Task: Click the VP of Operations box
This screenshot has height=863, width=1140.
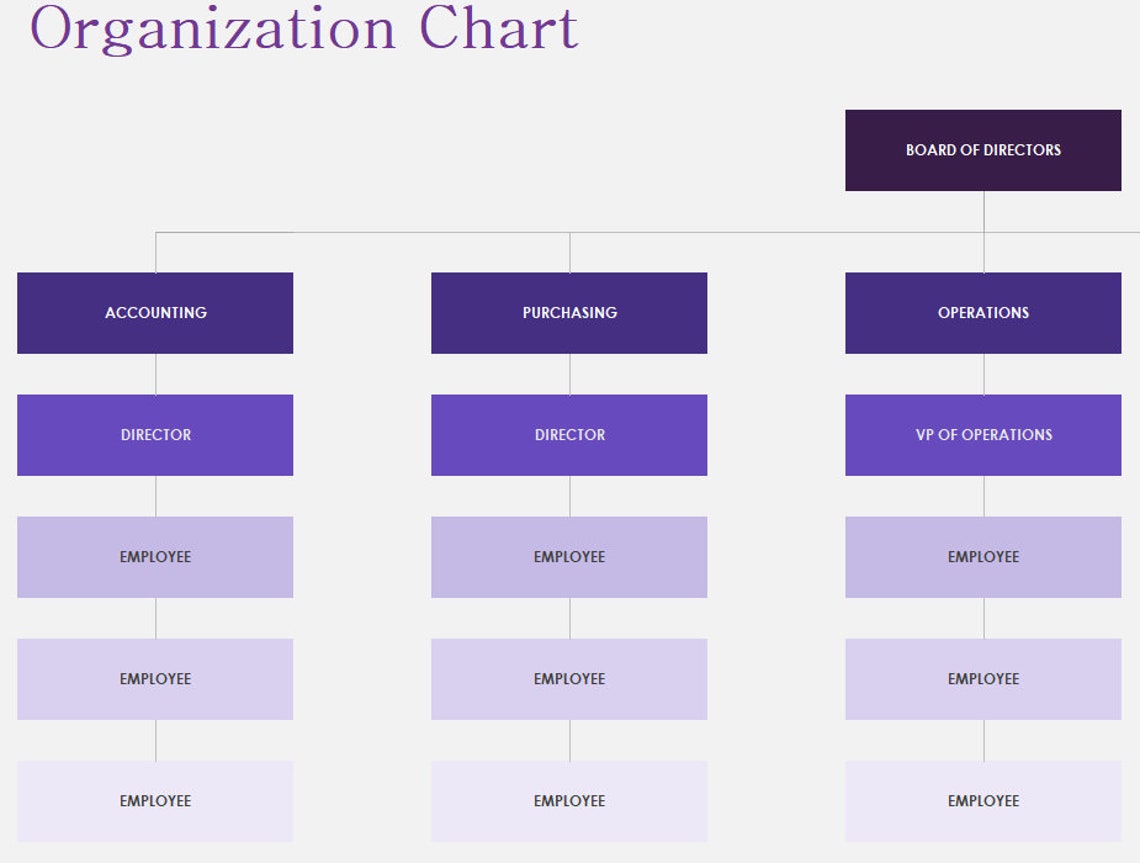Action: (983, 434)
